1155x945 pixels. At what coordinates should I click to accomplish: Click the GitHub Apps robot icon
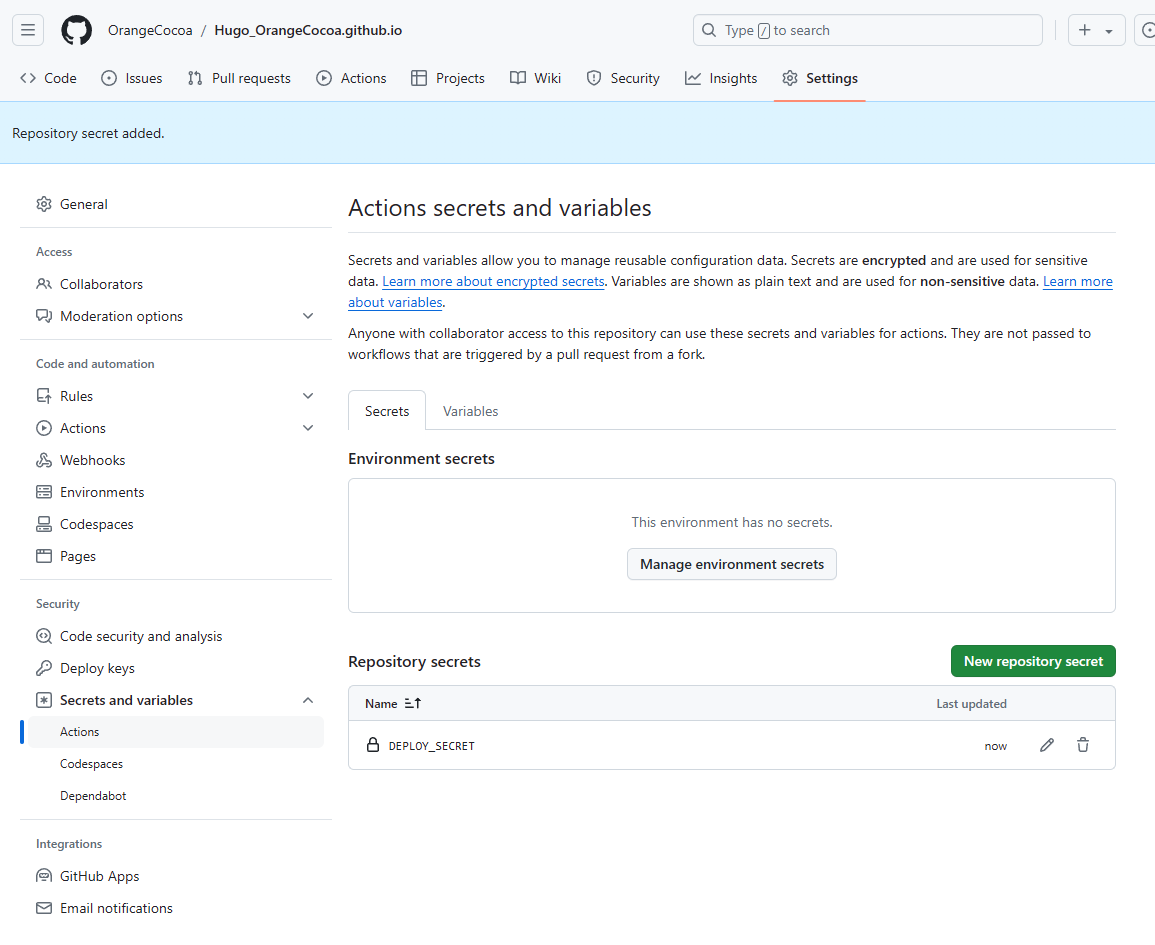[x=44, y=876]
